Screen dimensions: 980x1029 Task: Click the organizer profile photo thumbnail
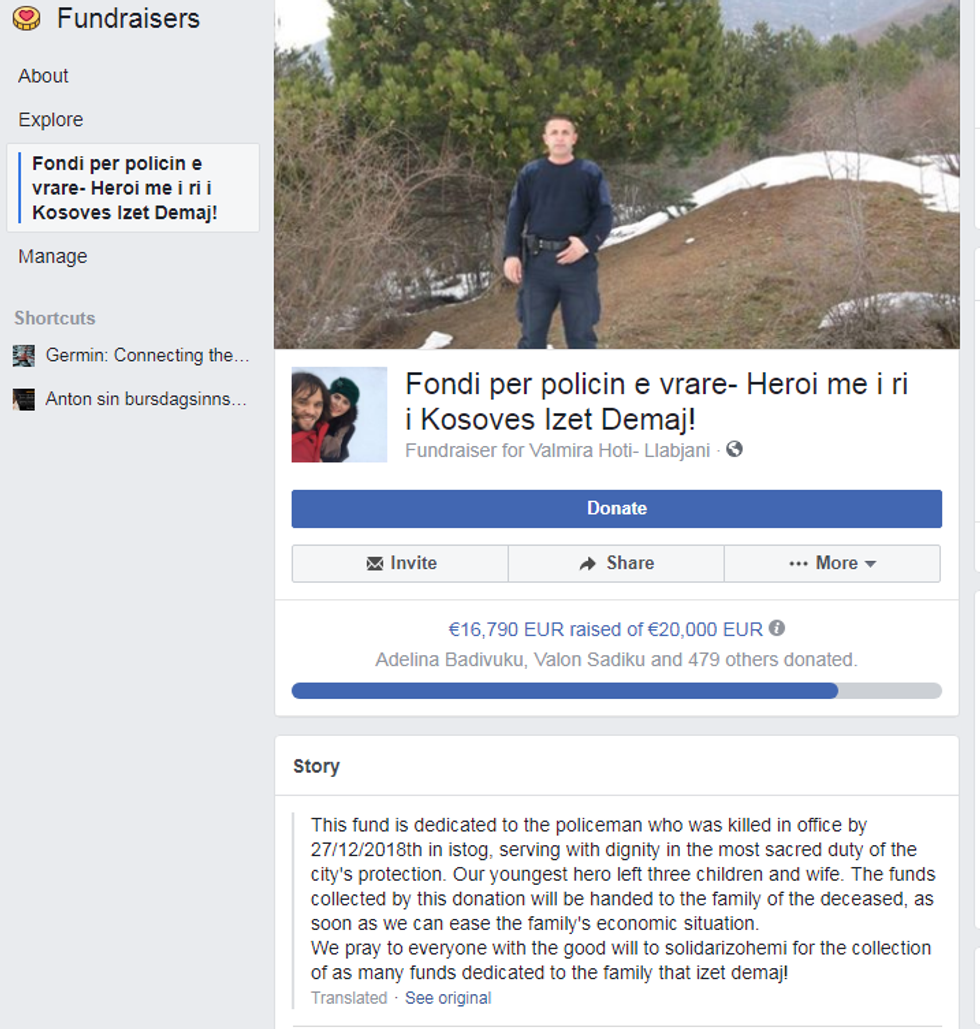click(x=339, y=414)
